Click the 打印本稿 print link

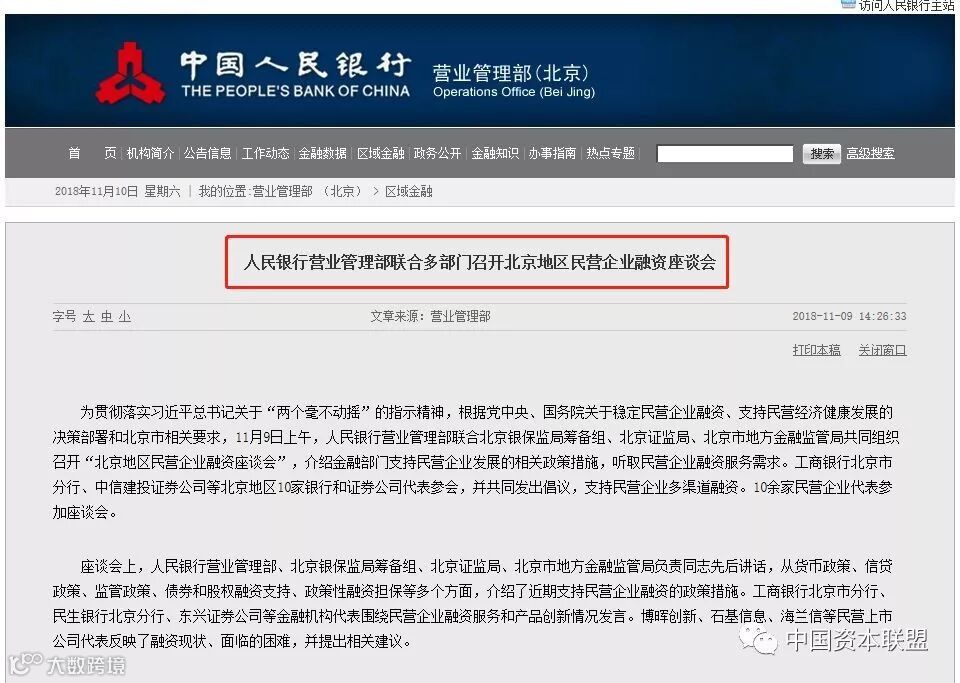point(816,350)
